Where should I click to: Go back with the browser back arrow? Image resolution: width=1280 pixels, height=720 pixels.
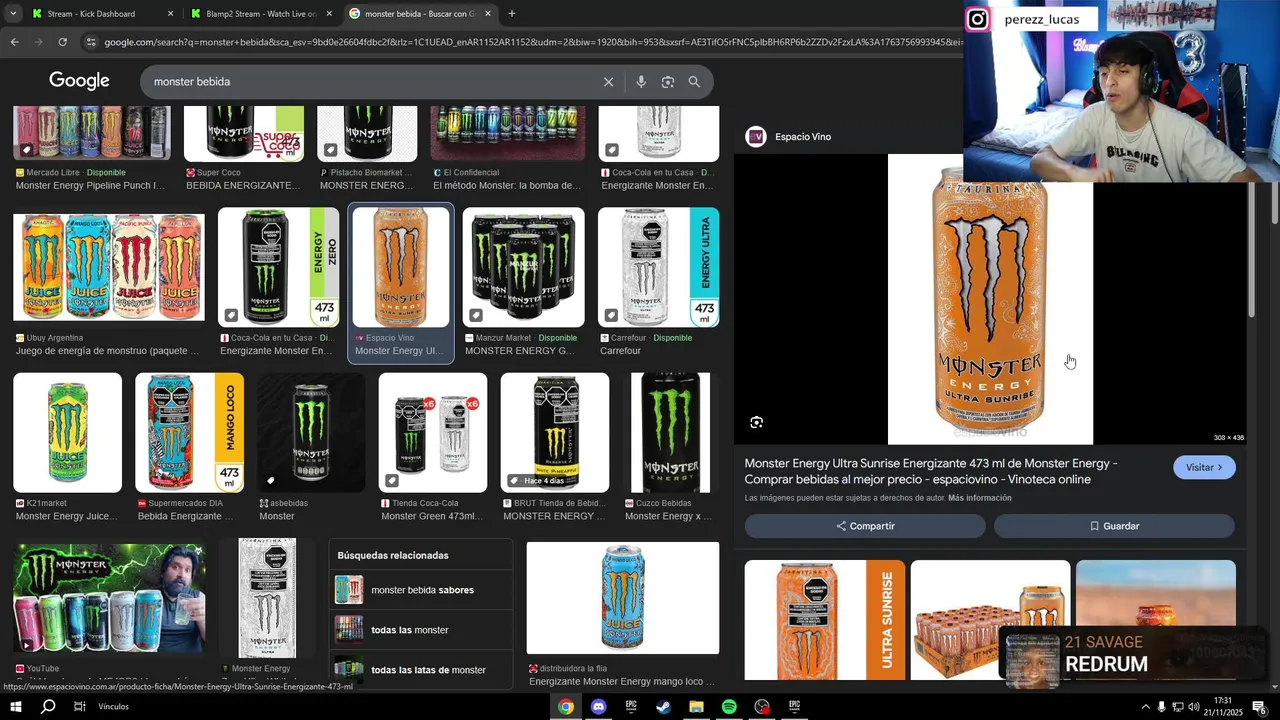click(x=14, y=42)
